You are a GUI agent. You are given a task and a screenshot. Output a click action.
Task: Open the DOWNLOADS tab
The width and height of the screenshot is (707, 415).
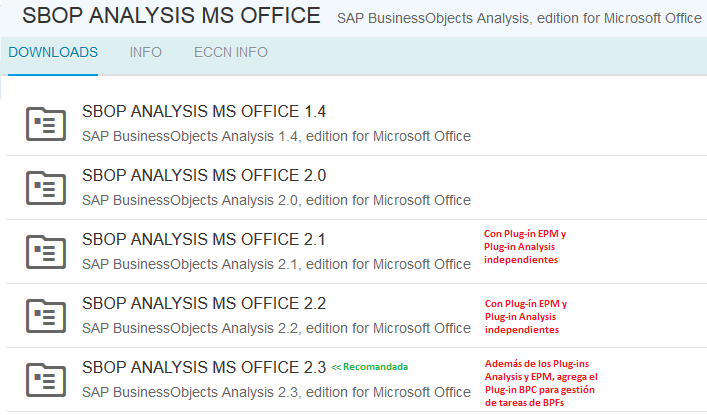tap(53, 52)
